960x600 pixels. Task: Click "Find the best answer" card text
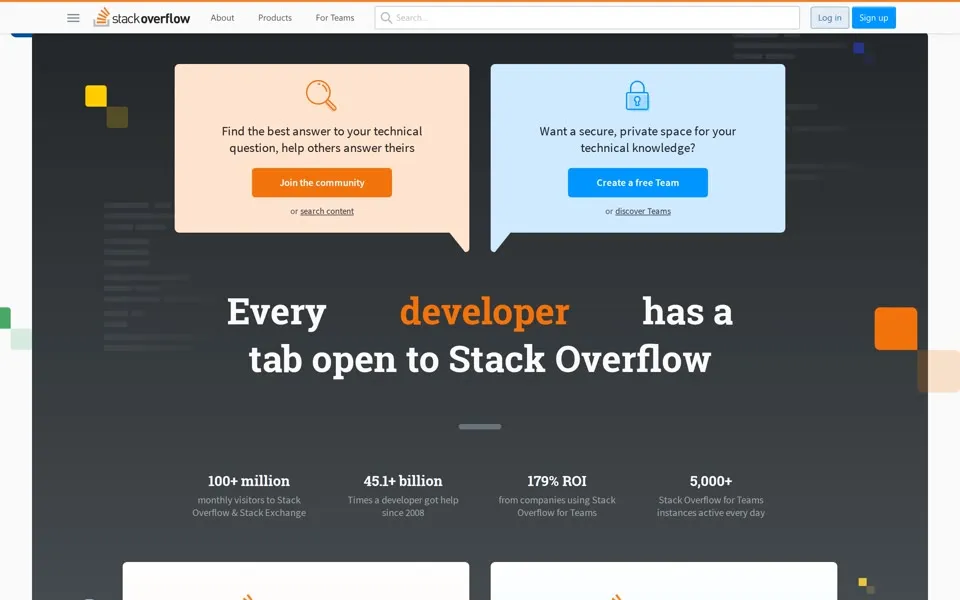(x=322, y=140)
